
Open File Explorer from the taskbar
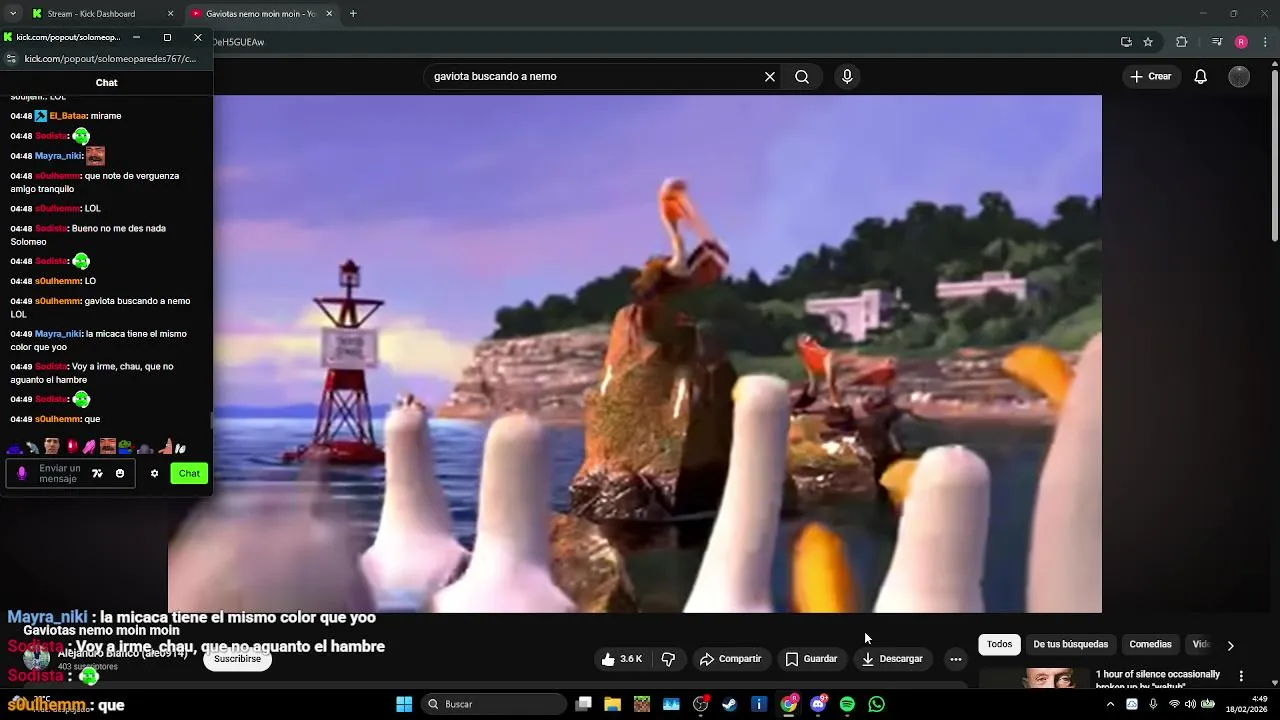[x=612, y=704]
